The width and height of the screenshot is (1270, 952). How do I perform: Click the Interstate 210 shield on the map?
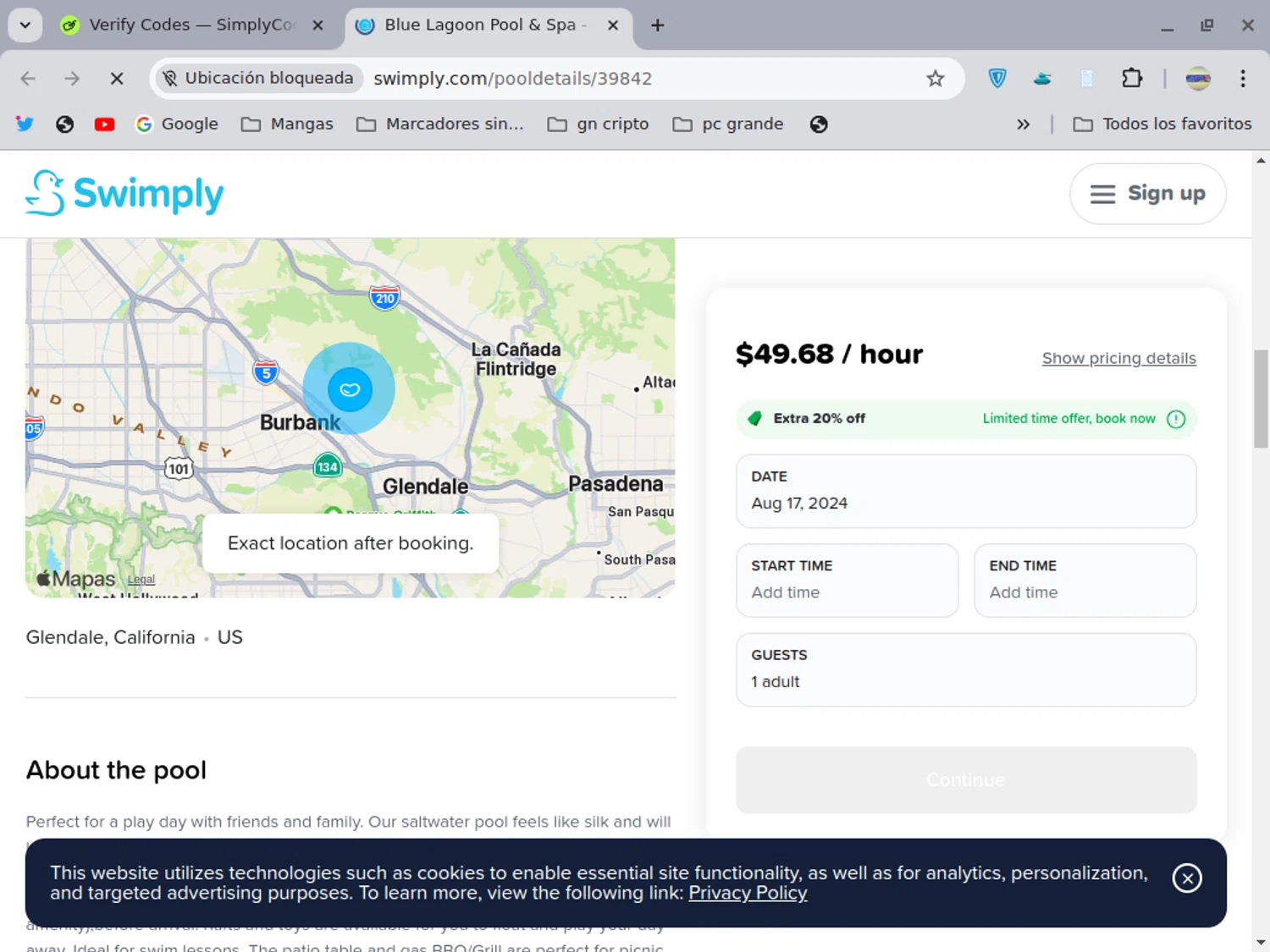point(384,298)
